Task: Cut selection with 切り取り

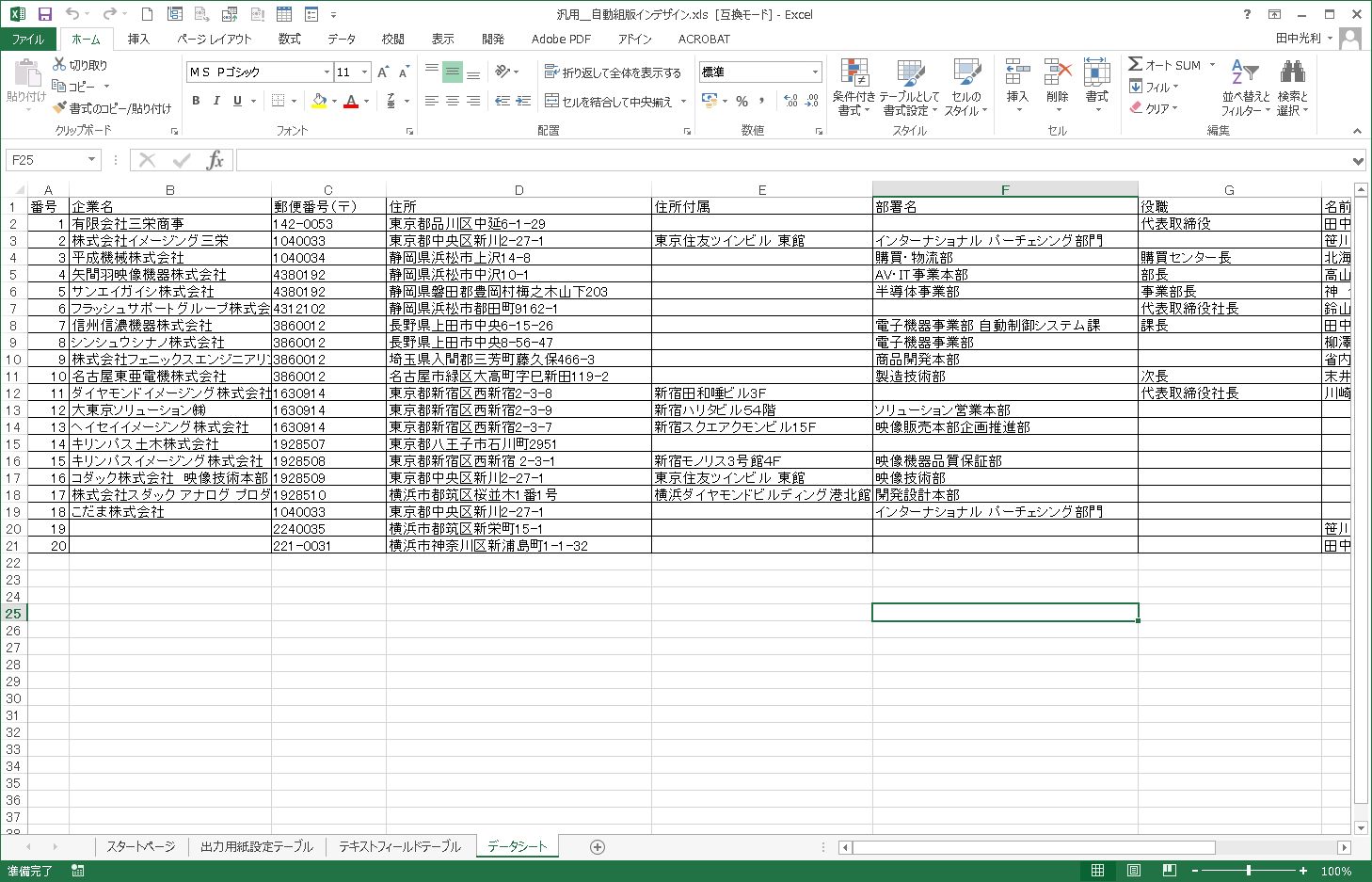Action: [x=81, y=65]
